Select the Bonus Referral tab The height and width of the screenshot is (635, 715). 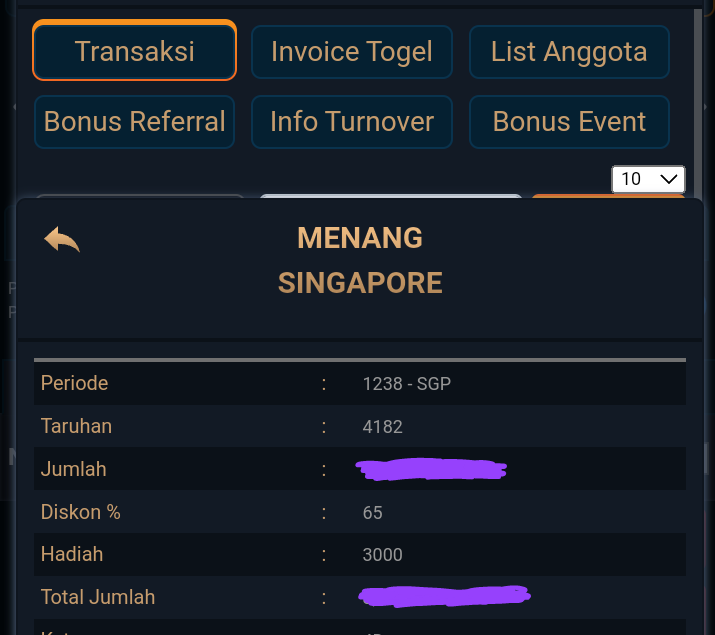click(x=135, y=122)
